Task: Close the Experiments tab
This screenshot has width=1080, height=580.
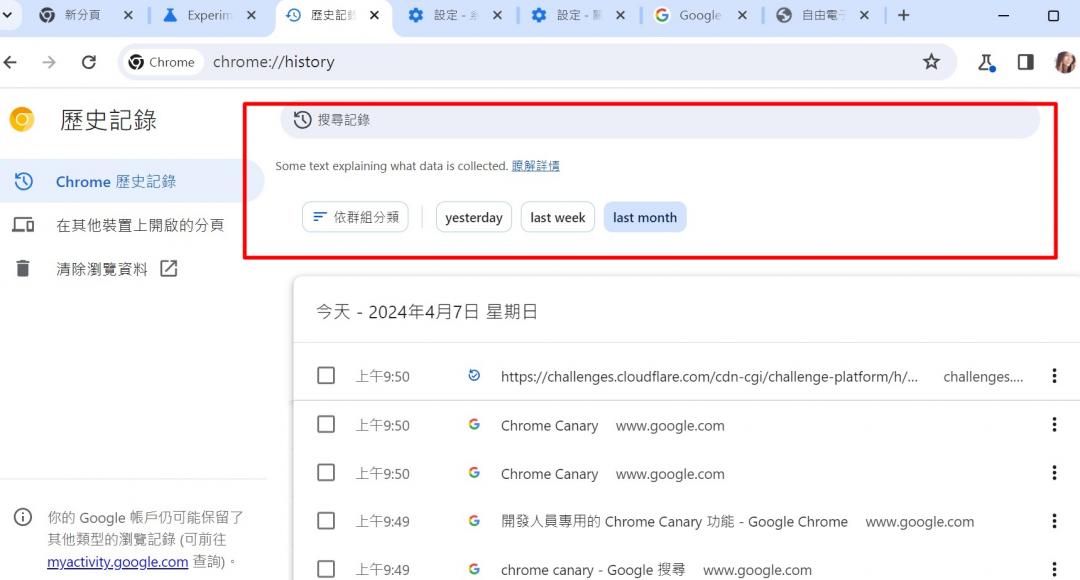Action: click(x=251, y=15)
